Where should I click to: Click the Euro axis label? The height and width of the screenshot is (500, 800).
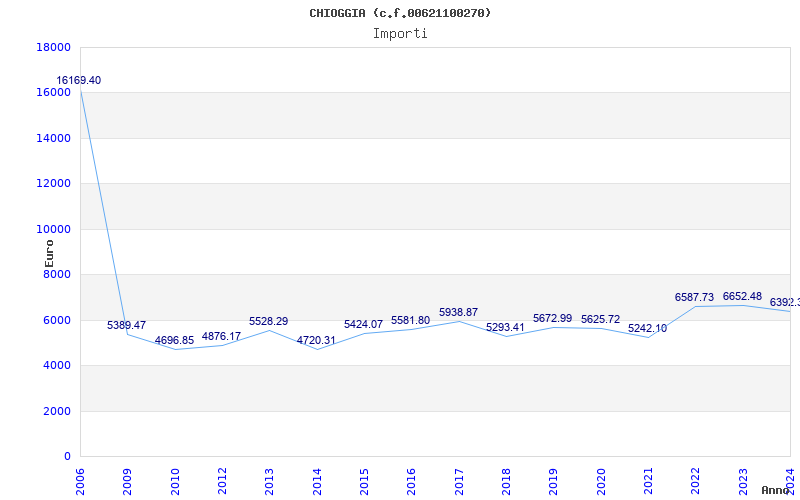49,254
